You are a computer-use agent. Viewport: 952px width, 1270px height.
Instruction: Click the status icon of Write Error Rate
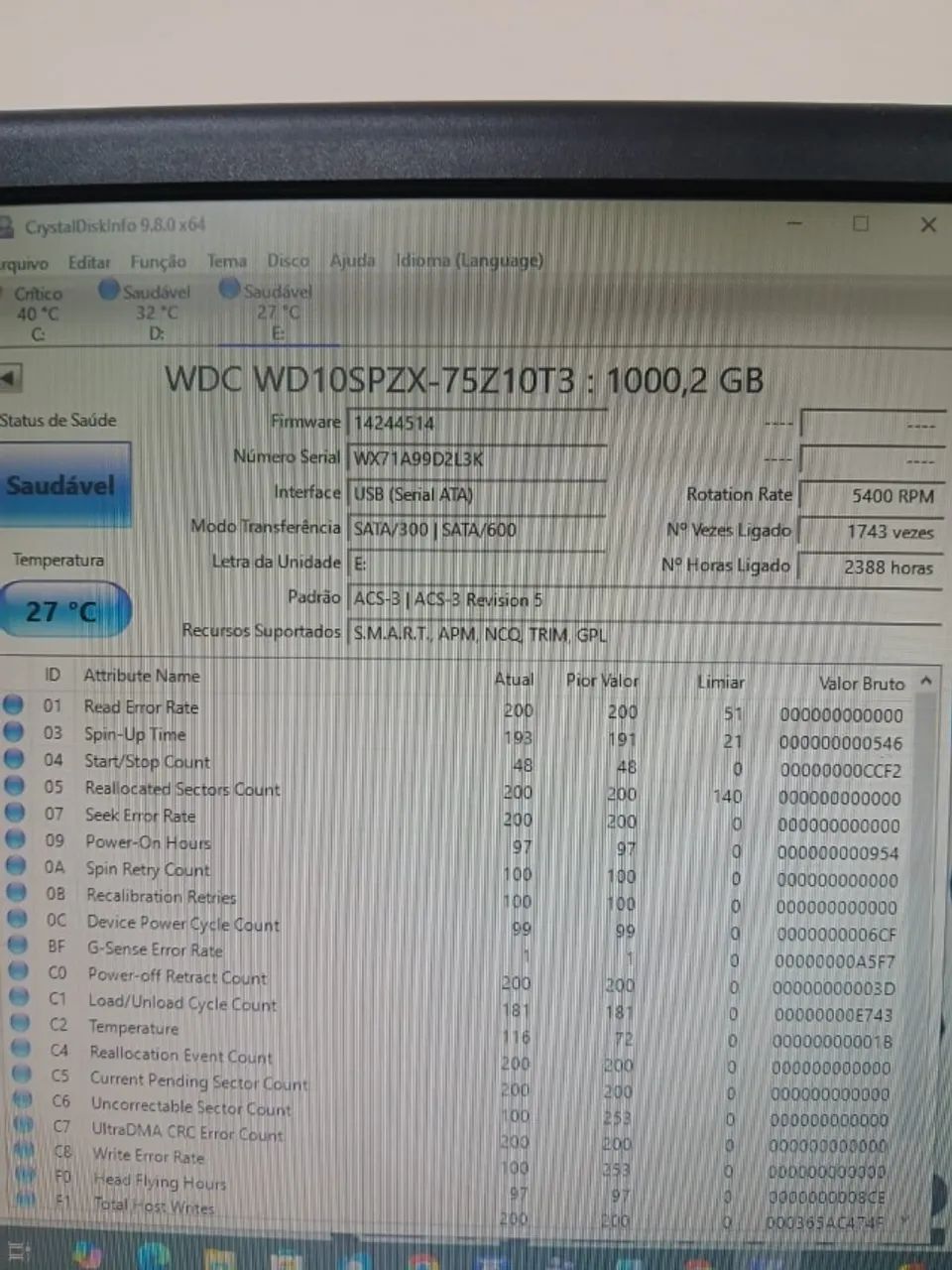(x=25, y=1152)
